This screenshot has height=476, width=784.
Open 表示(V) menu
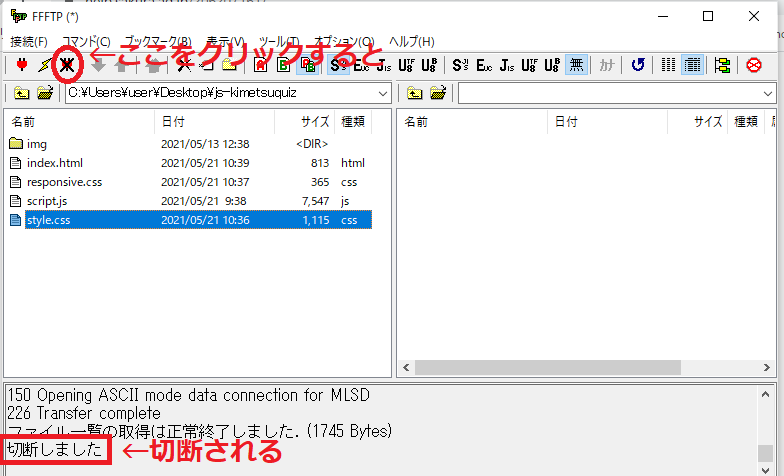(x=225, y=42)
